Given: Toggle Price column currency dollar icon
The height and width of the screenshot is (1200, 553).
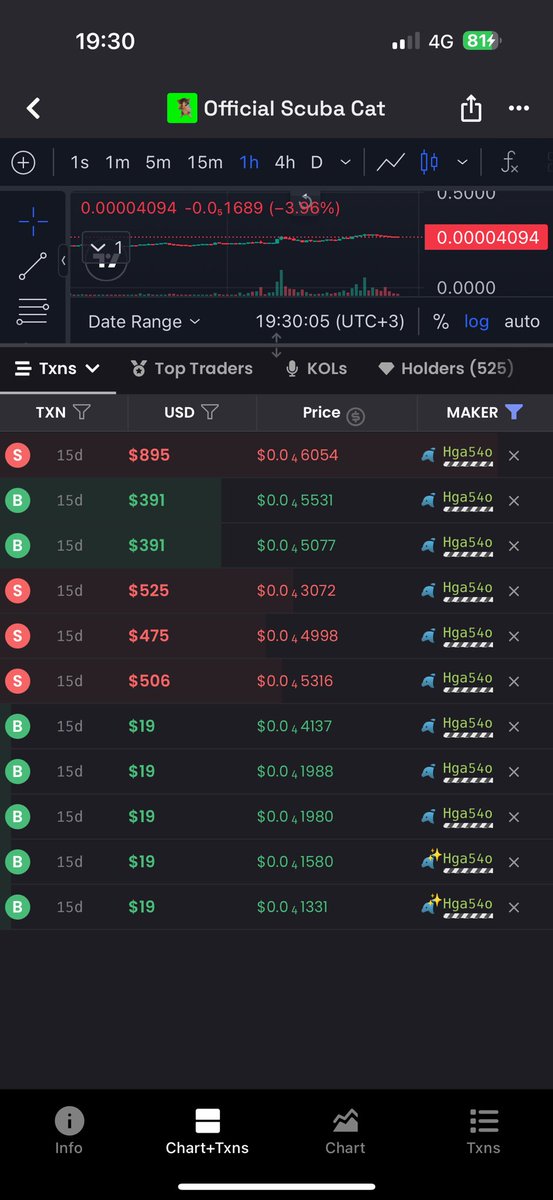Looking at the screenshot, I should [x=355, y=415].
